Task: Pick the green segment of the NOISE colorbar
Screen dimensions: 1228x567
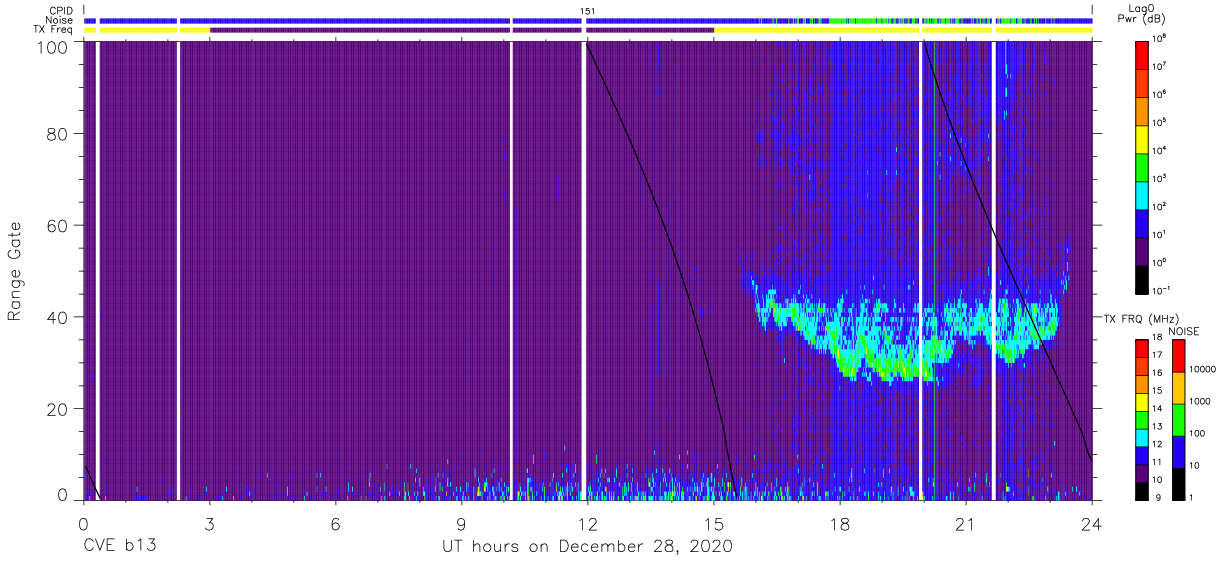Action: pyautogui.click(x=1177, y=419)
